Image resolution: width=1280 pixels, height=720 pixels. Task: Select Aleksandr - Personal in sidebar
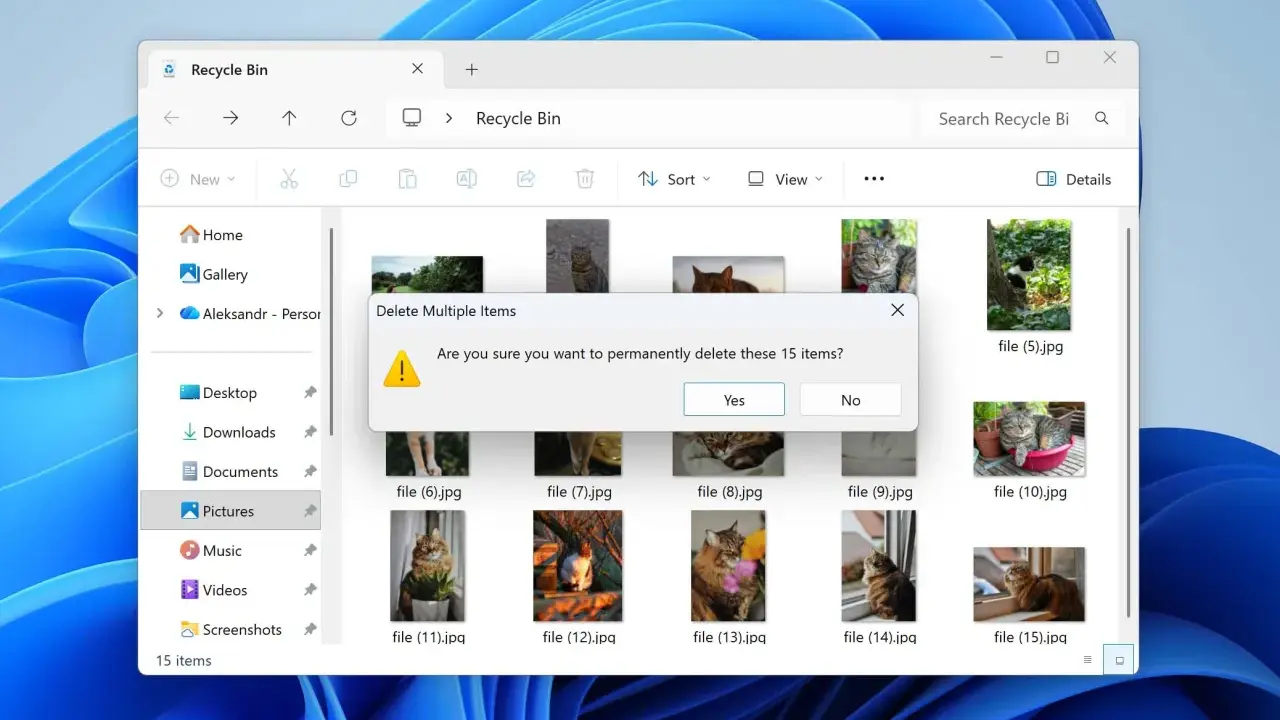250,313
